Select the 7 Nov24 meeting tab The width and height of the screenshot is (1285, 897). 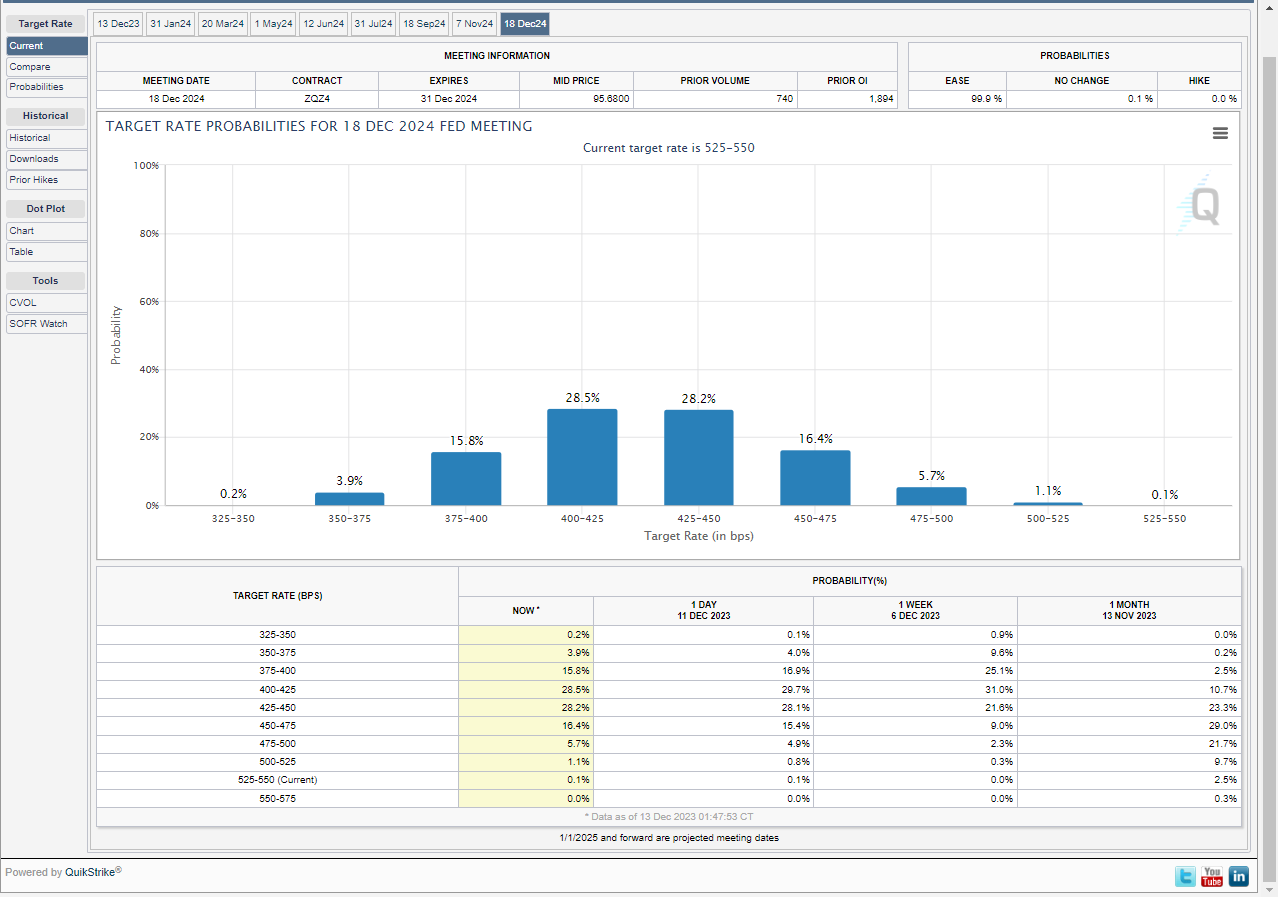coord(475,24)
